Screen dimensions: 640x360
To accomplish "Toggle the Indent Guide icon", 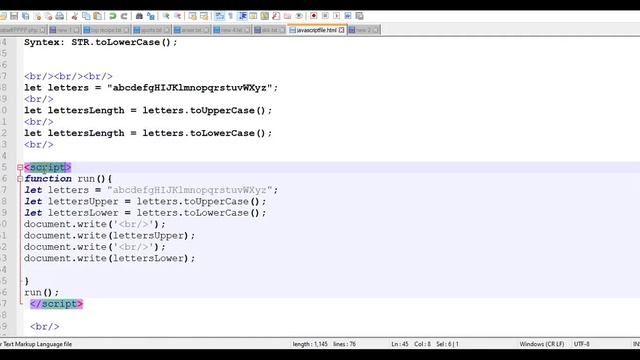I will pos(242,16).
